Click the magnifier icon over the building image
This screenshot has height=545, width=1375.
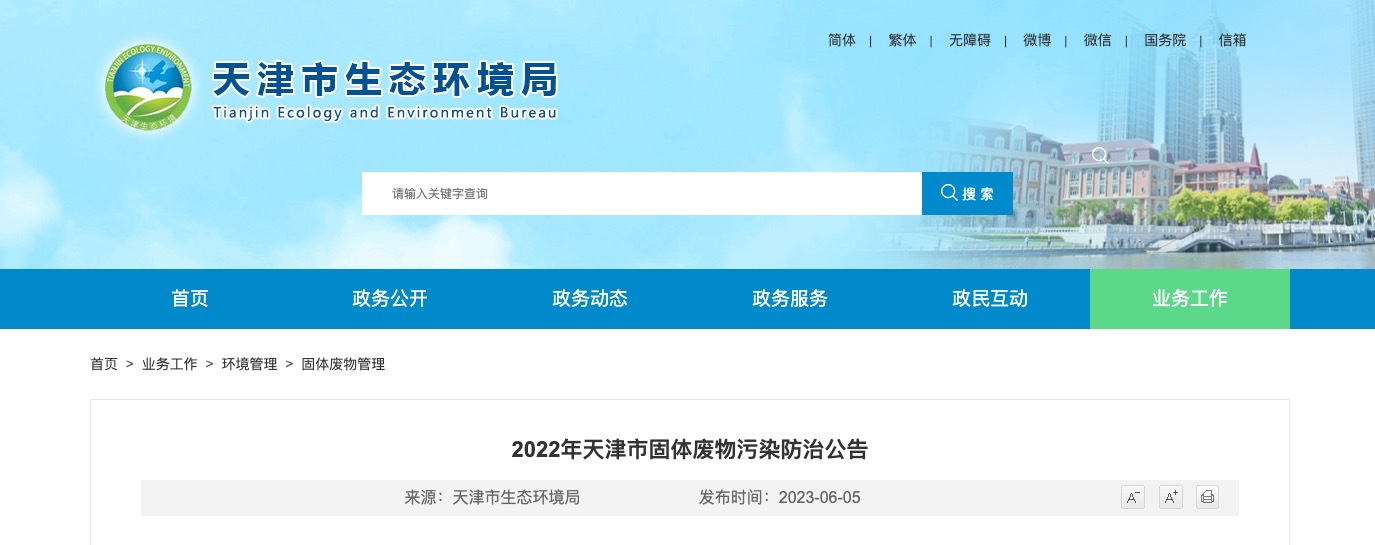pos(1100,155)
